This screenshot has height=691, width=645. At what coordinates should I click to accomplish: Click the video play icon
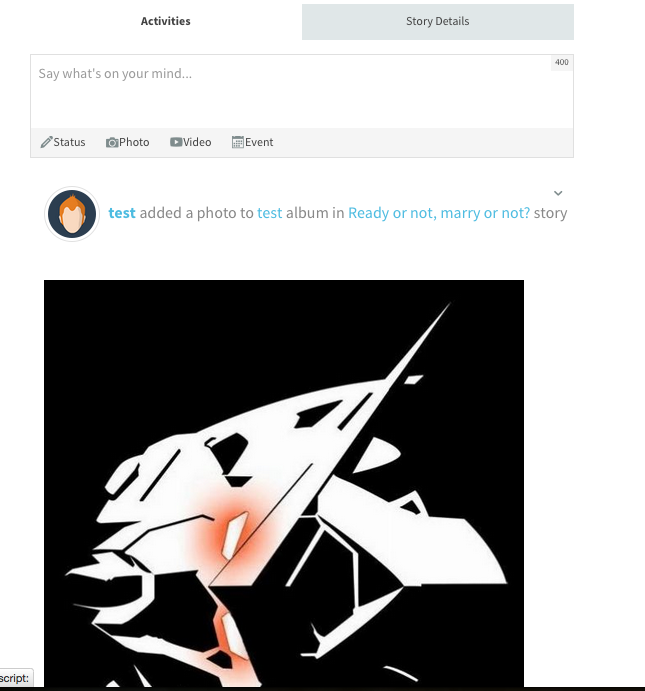176,142
